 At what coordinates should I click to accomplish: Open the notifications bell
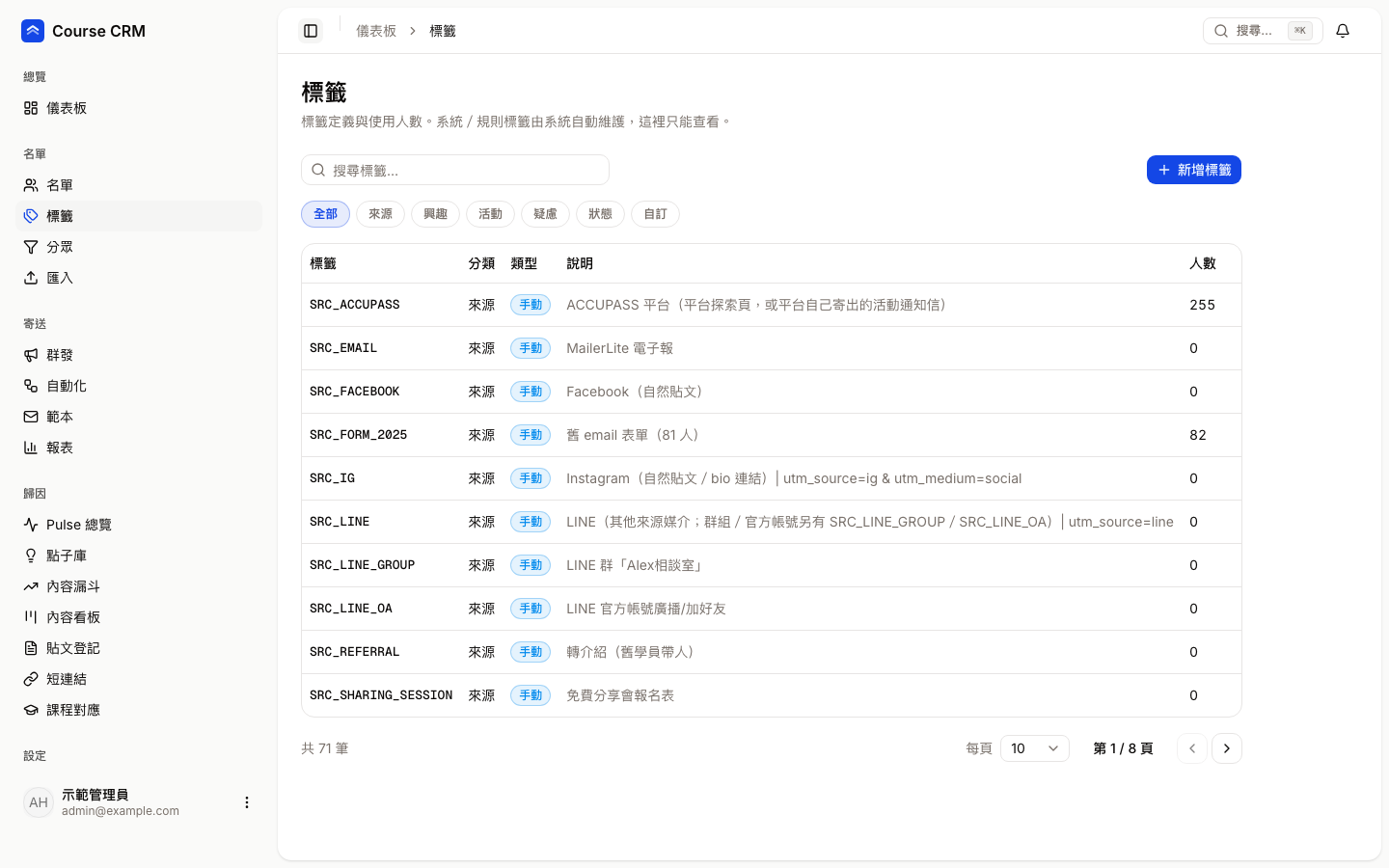point(1343,31)
